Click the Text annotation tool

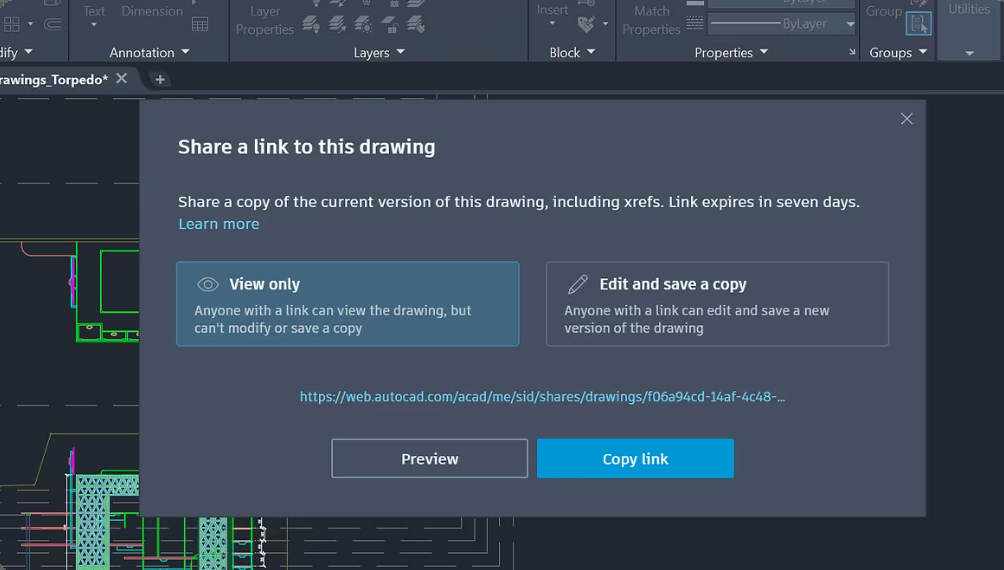94,11
